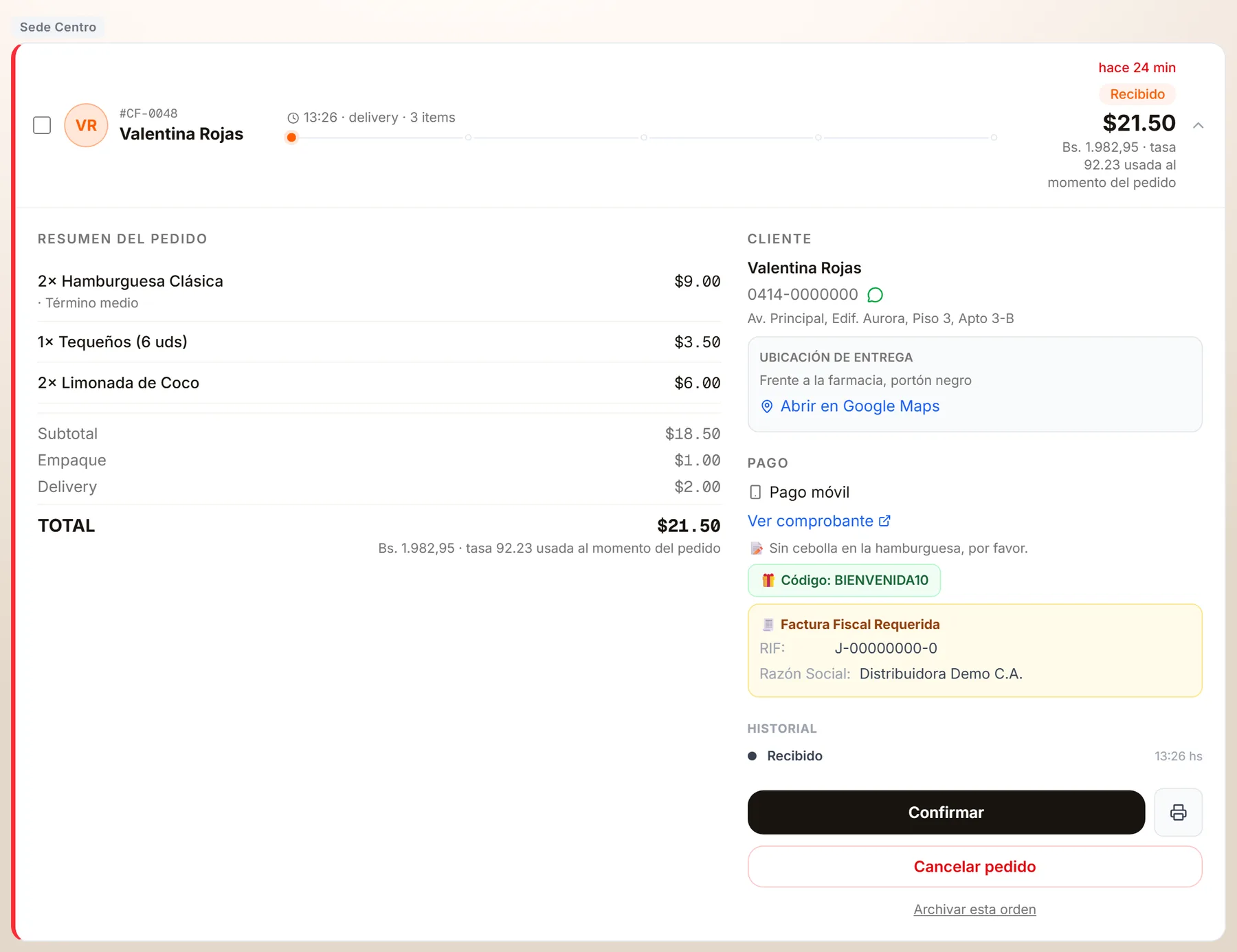This screenshot has width=1237, height=952.
Task: Click the Delivery $2.00 fee row
Action: [379, 487]
